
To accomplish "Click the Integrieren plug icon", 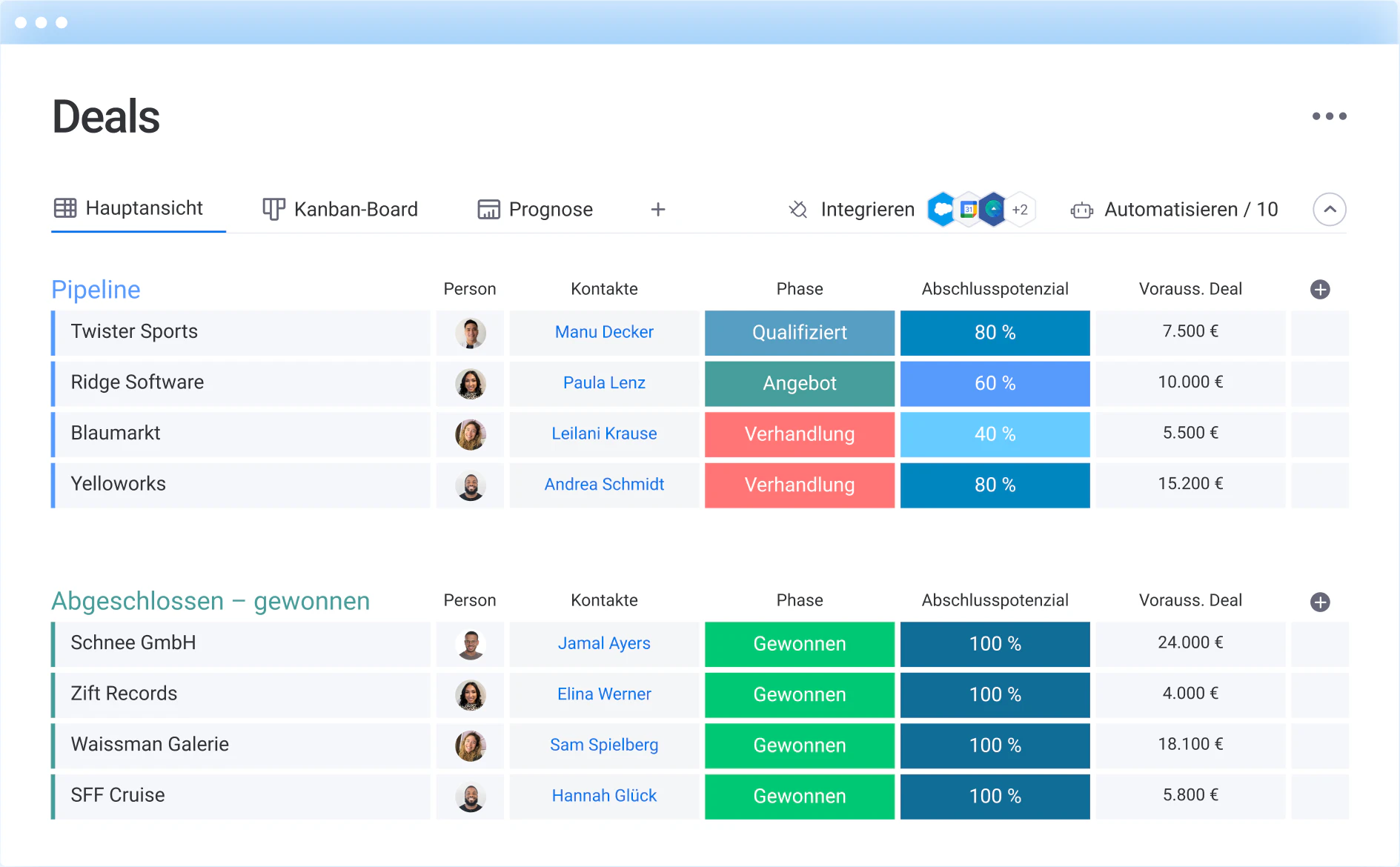I will (x=798, y=210).
